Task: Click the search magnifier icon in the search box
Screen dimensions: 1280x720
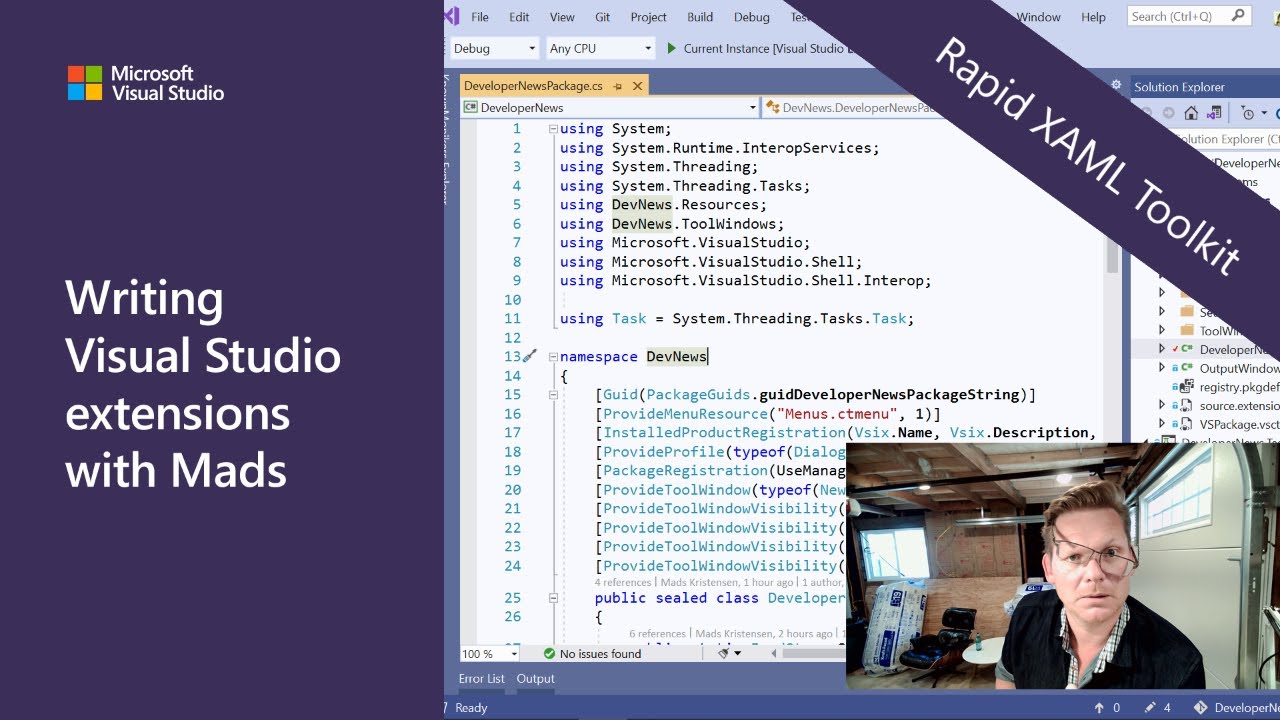Action: point(1238,16)
